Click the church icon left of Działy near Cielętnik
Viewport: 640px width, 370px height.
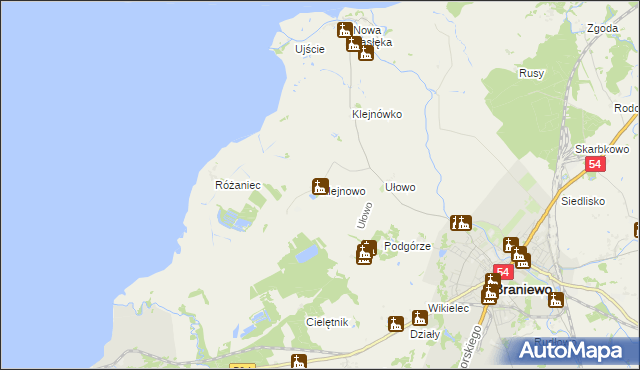[396, 324]
